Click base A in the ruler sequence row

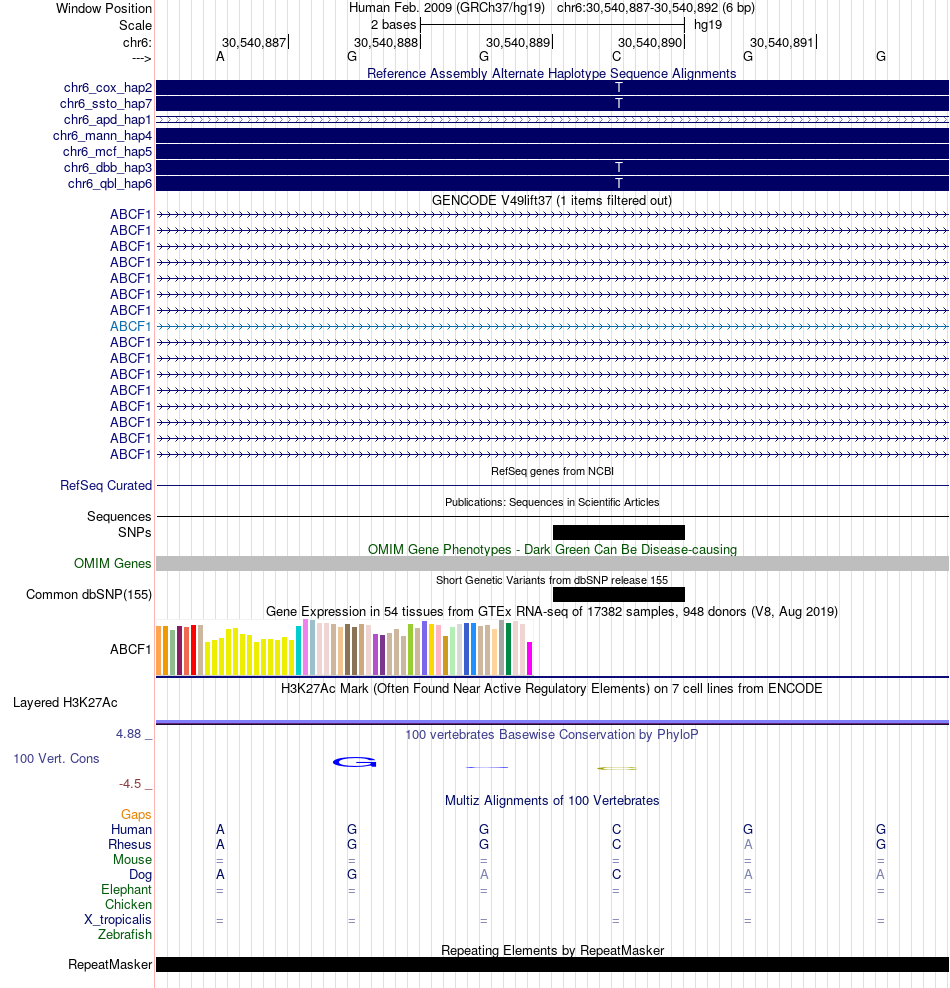pos(220,57)
